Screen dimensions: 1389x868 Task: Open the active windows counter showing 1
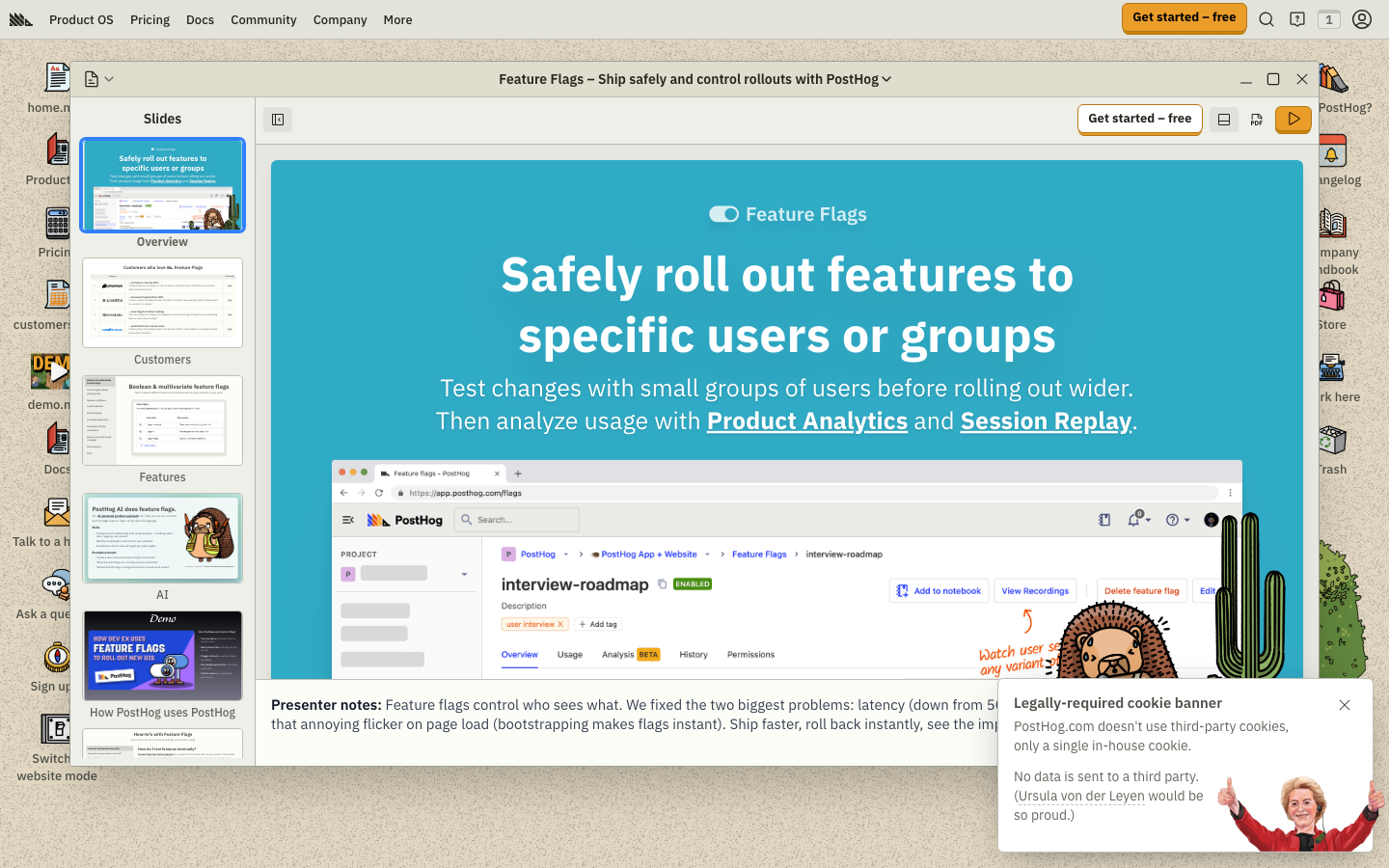[x=1329, y=19]
